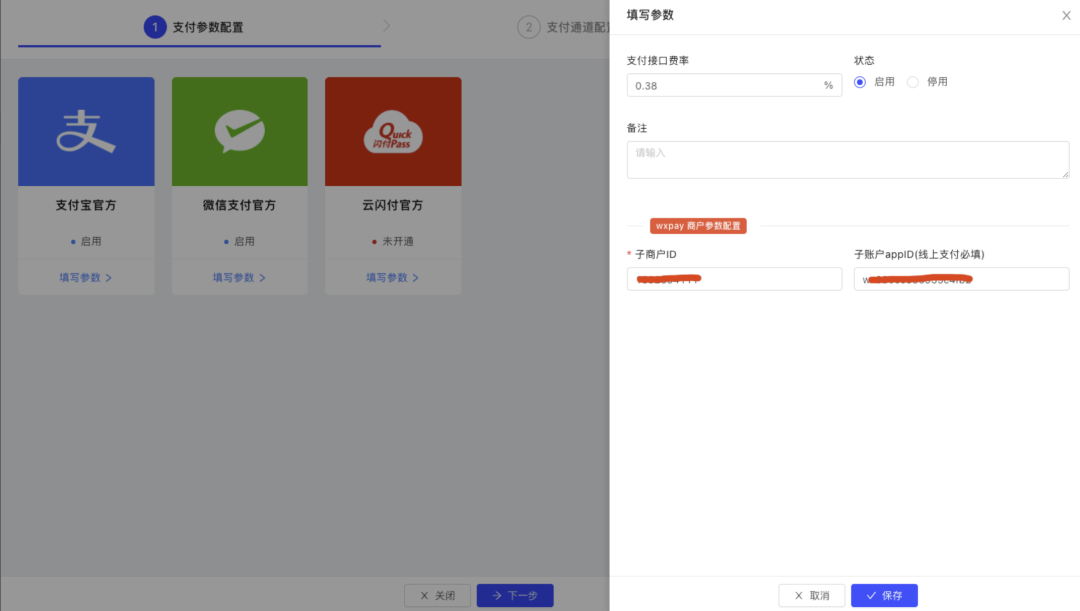Image resolution: width=1080 pixels, height=611 pixels.
Task: Open 填写参数 under 云闪付官方
Action: tap(393, 277)
